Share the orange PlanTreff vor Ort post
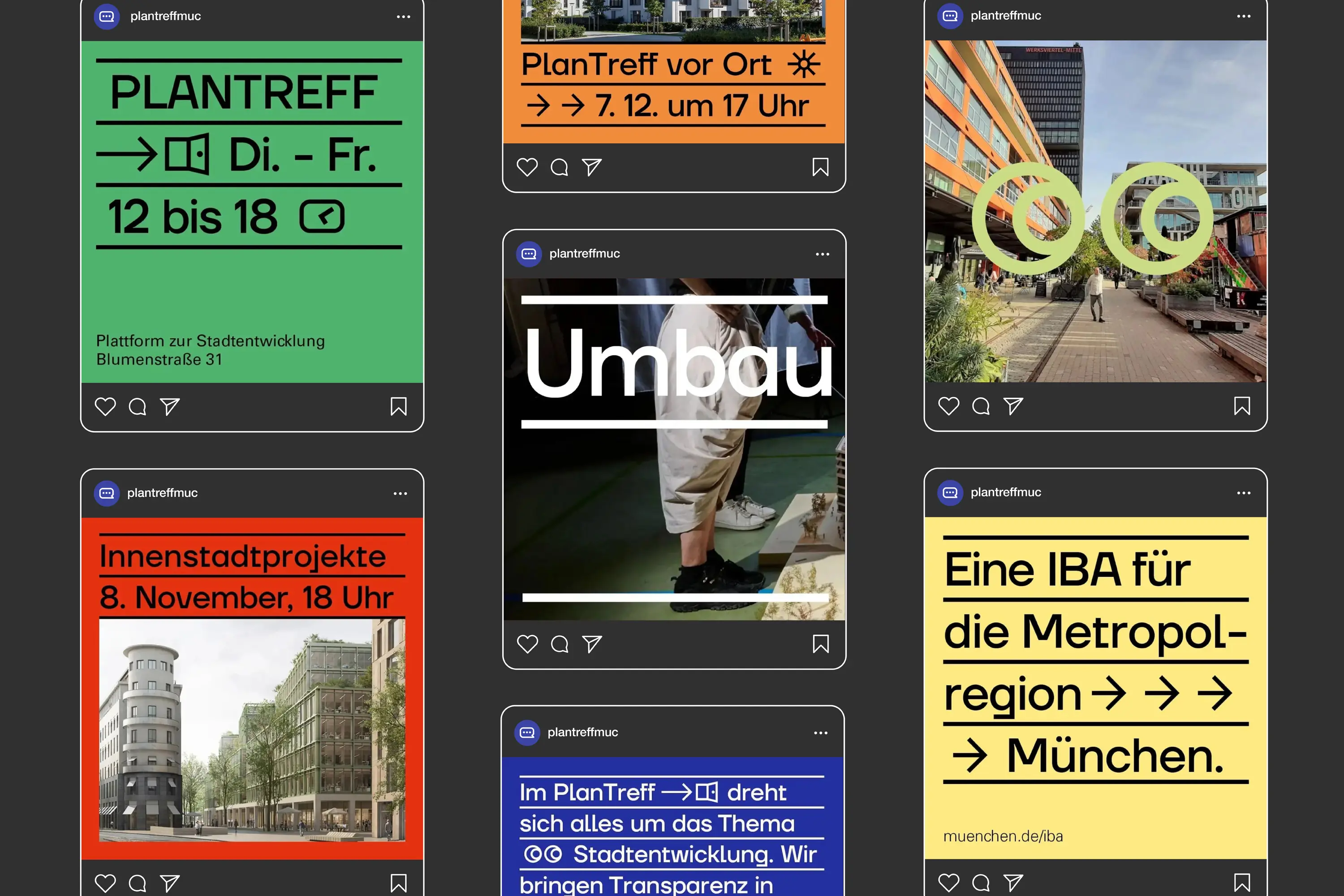Screen dimensions: 1344x896 point(591,168)
